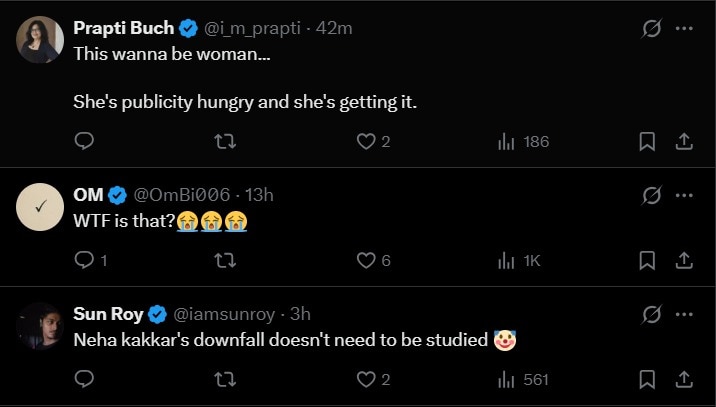Reply to Prapti Buch's tweet
Screen dimensions: 716x407
84,141
